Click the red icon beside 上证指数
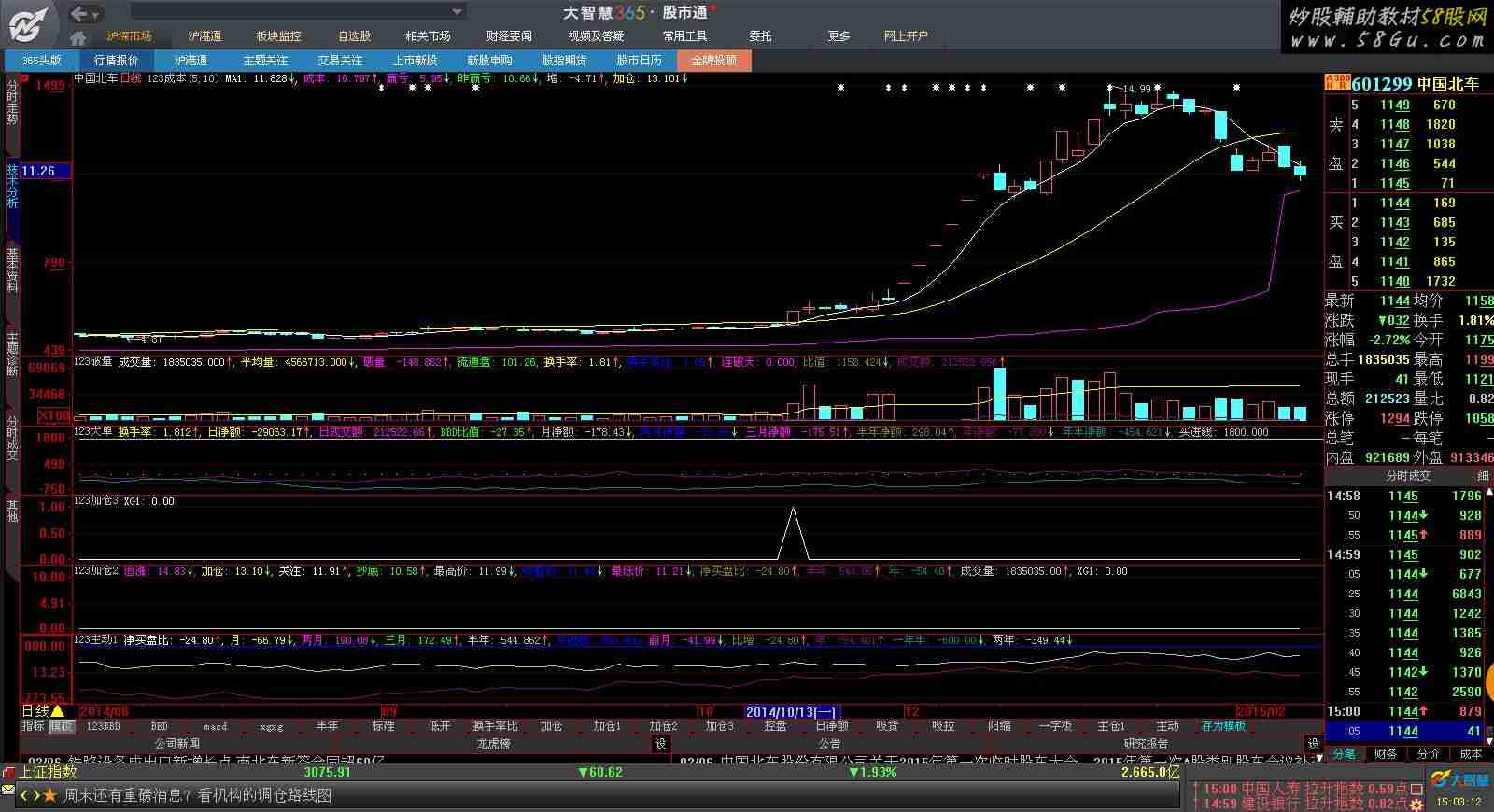The height and width of the screenshot is (812, 1494). pos(8,773)
